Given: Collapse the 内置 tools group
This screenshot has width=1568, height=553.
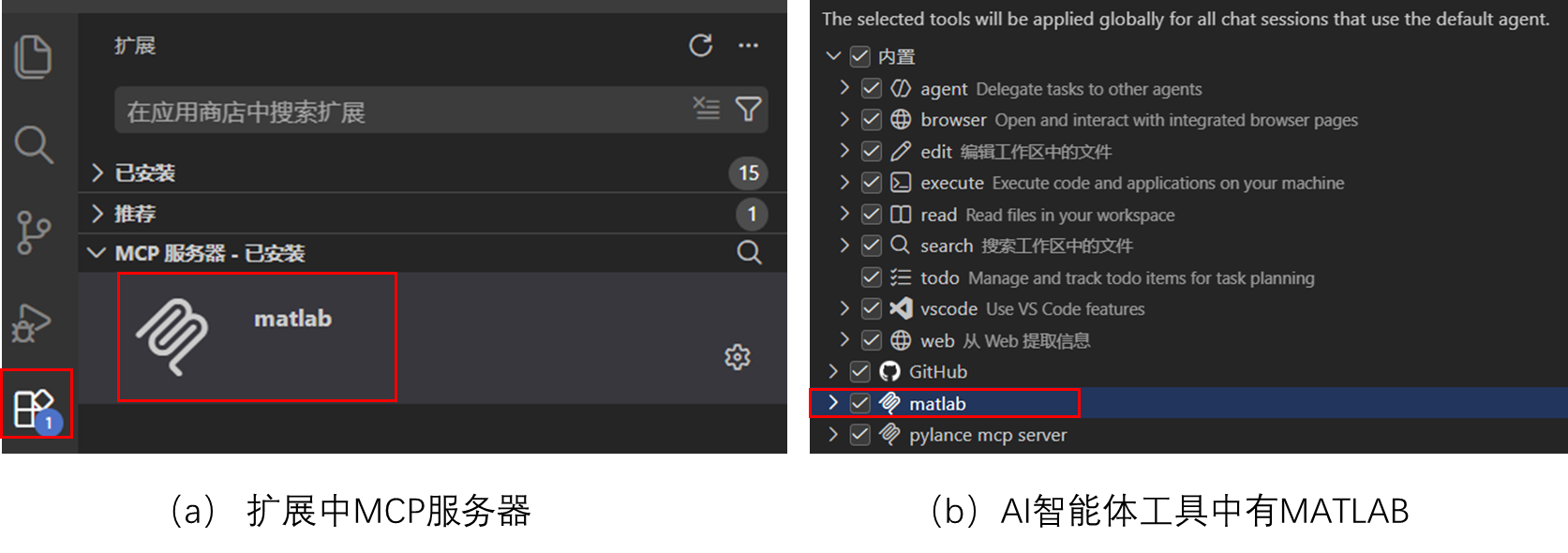Looking at the screenshot, I should [x=833, y=56].
